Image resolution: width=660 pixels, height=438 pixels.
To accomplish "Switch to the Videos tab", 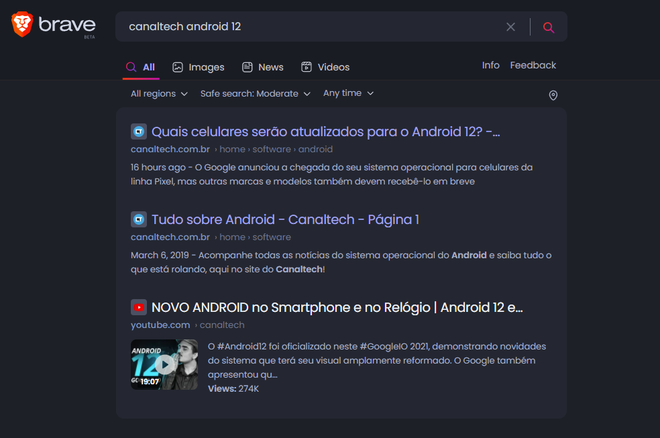I will pos(325,67).
